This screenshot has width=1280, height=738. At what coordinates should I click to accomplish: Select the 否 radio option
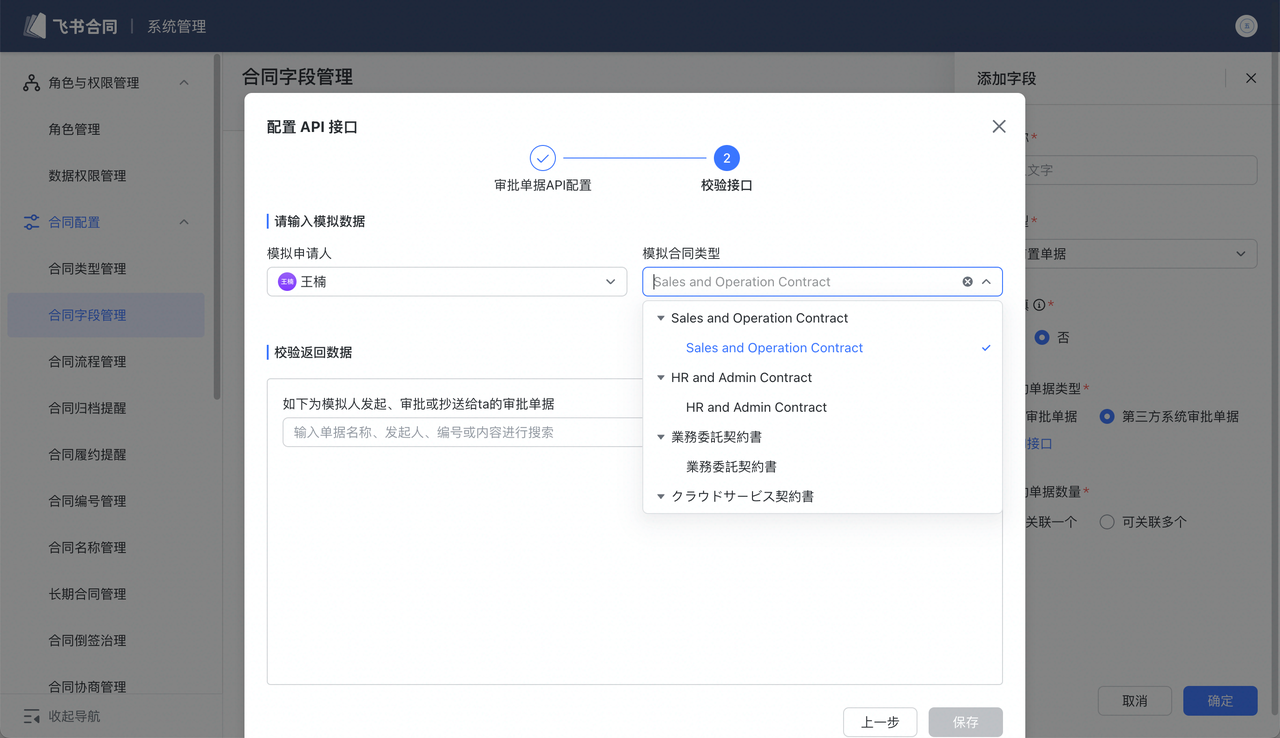pos(1042,338)
